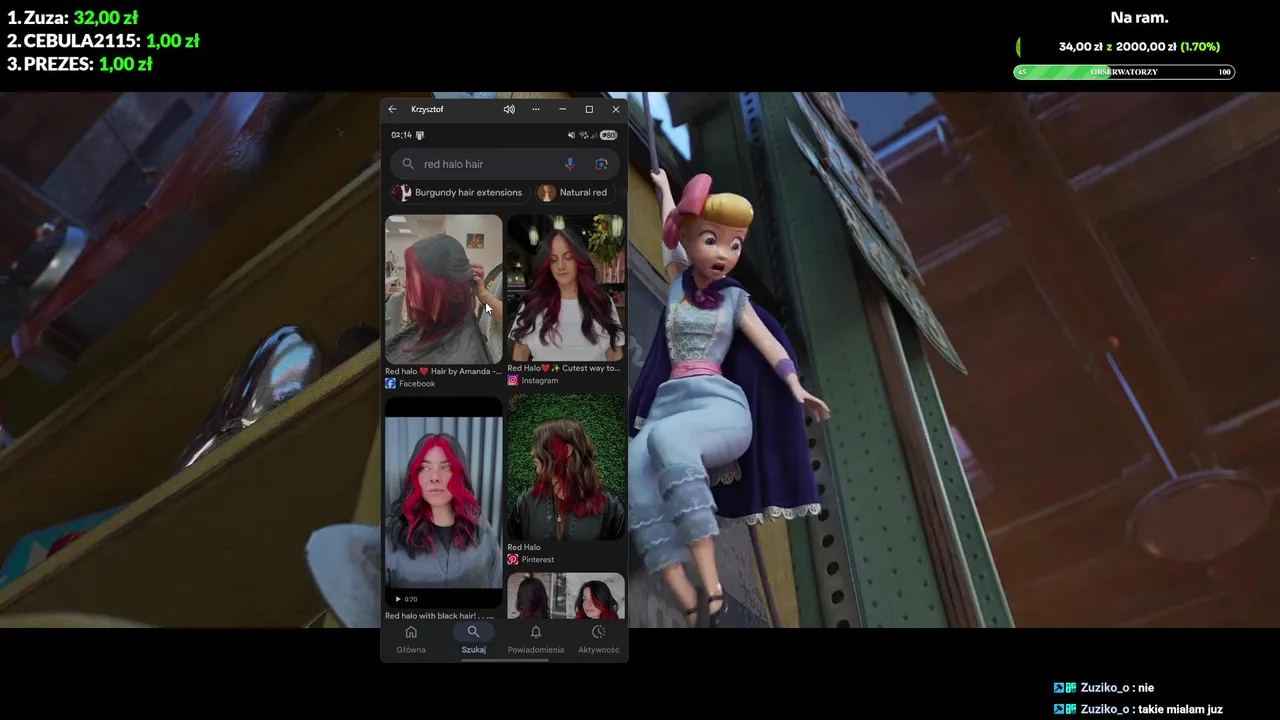Click donor entry 'PREZES: 1,00 zł'
The height and width of the screenshot is (720, 1280).
click(79, 64)
